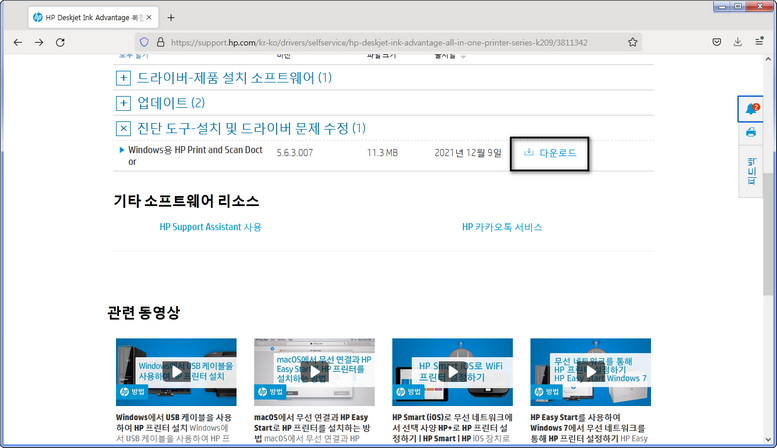This screenshot has width=777, height=448.
Task: Go forward with the browser forward arrow
Action: tap(39, 43)
